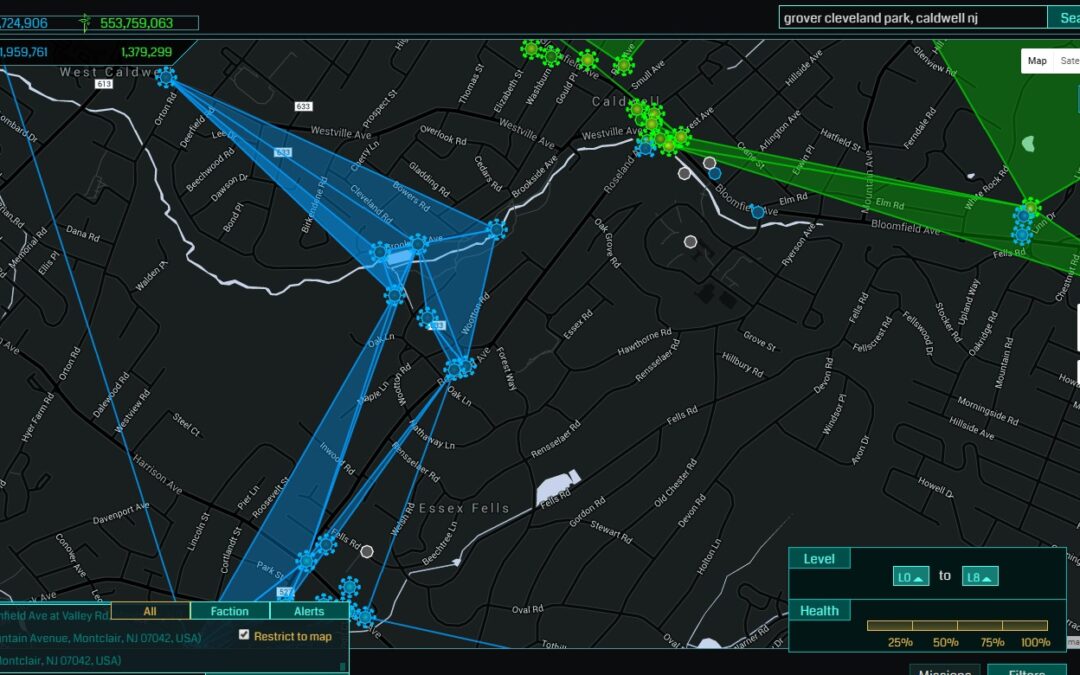Viewport: 1080px width, 675px height.
Task: Select the All comm tab
Action: (150, 611)
